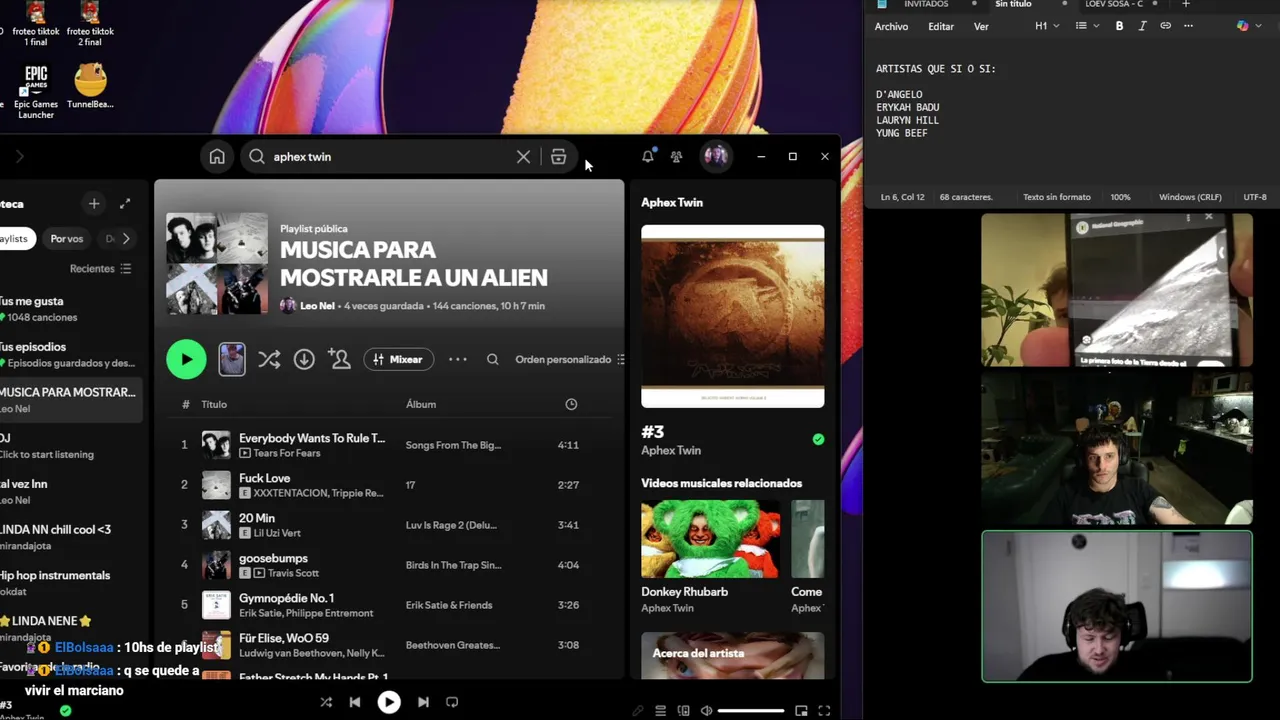Mute with the volume speaker icon
The height and width of the screenshot is (720, 1280).
707,711
